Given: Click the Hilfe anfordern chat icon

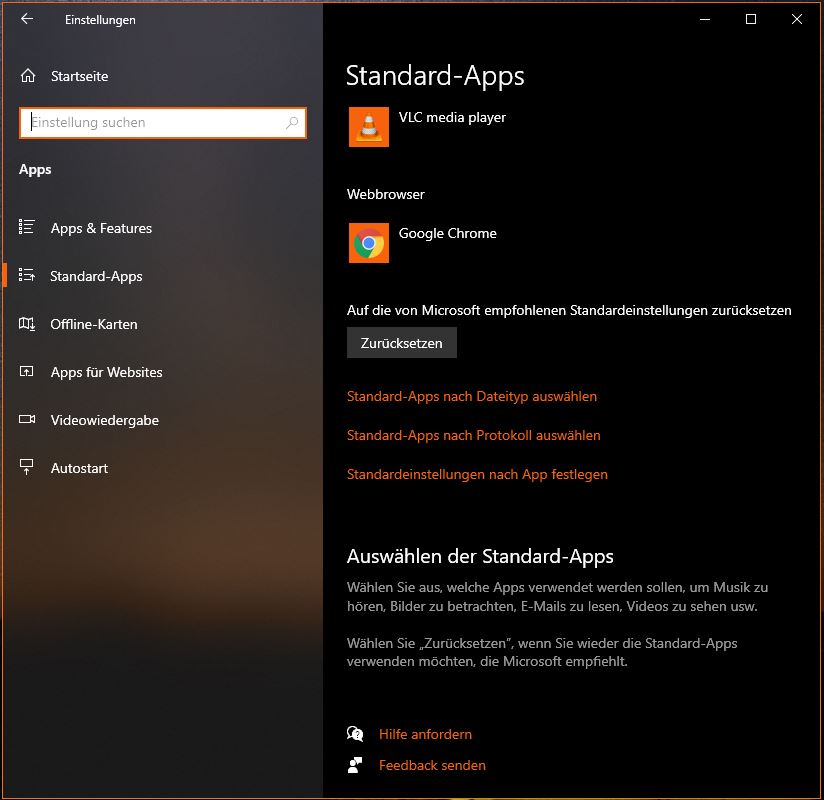Looking at the screenshot, I should click(355, 733).
